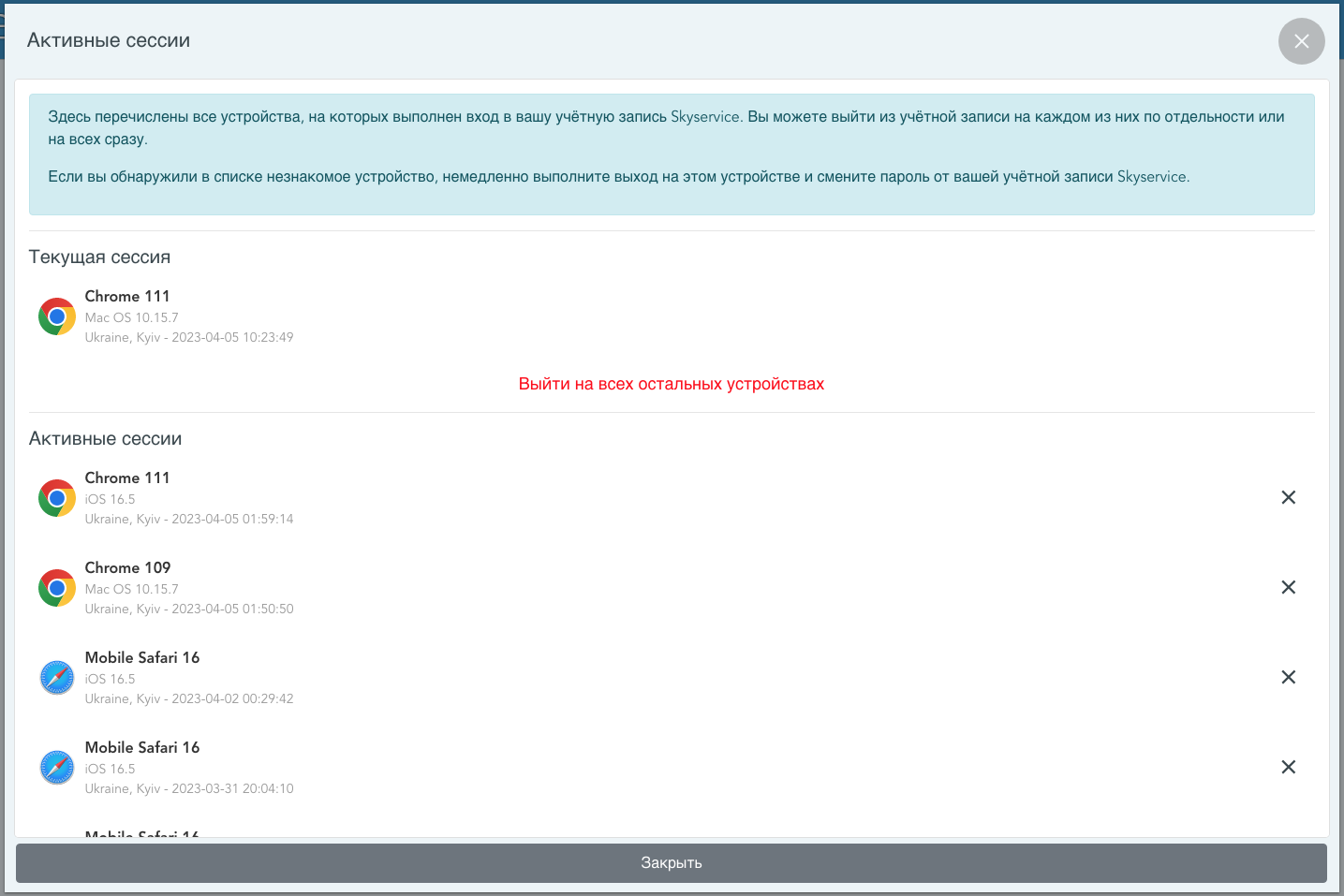End Mobile Safari session from 2023-04-02
1344x896 pixels.
coord(1288,677)
